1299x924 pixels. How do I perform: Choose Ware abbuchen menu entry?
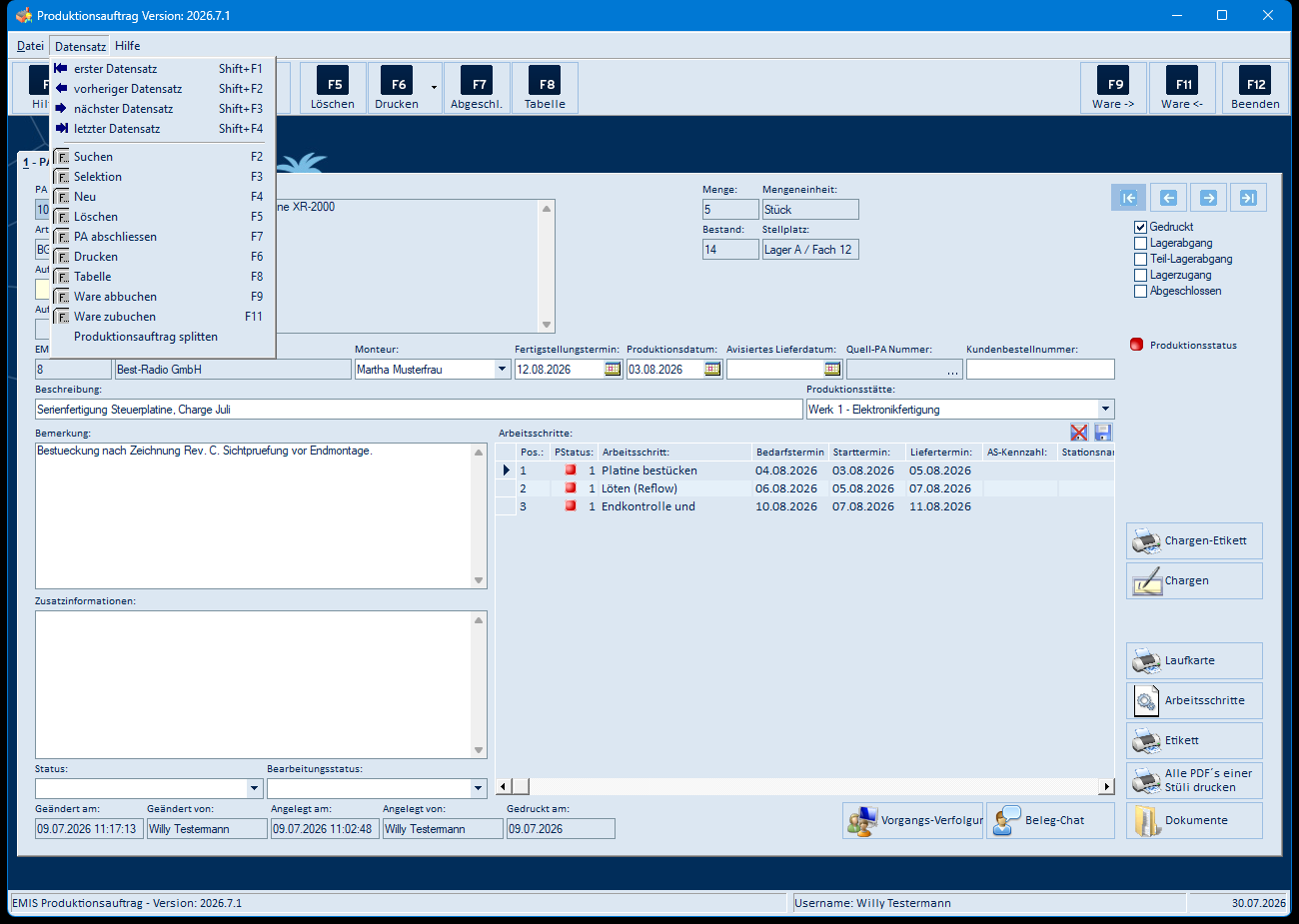[163, 297]
